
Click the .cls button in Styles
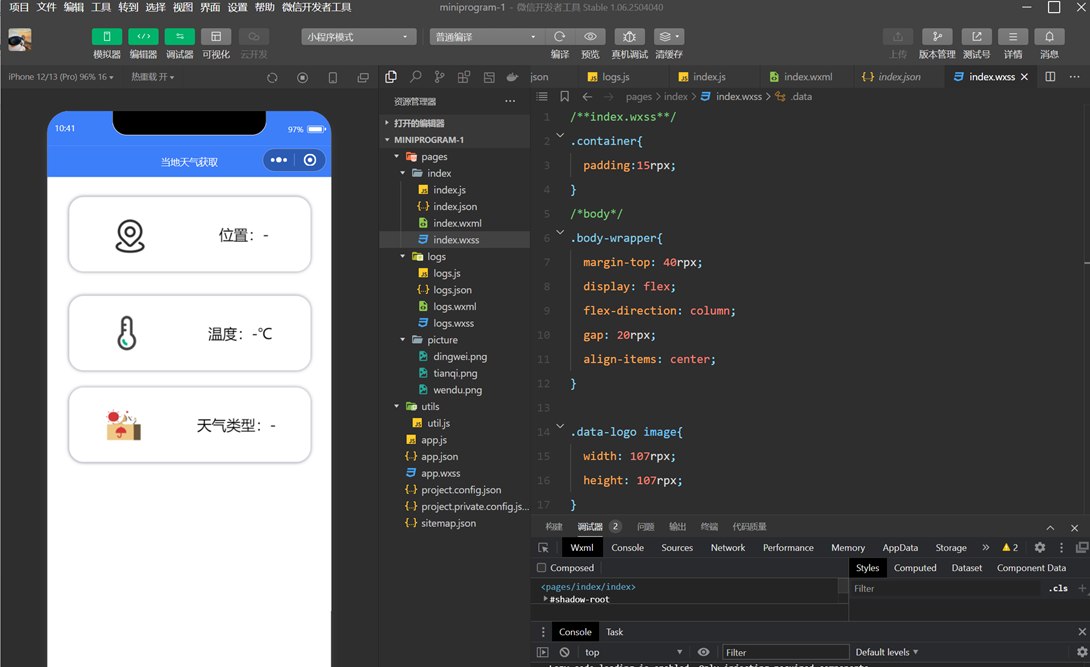(1058, 589)
